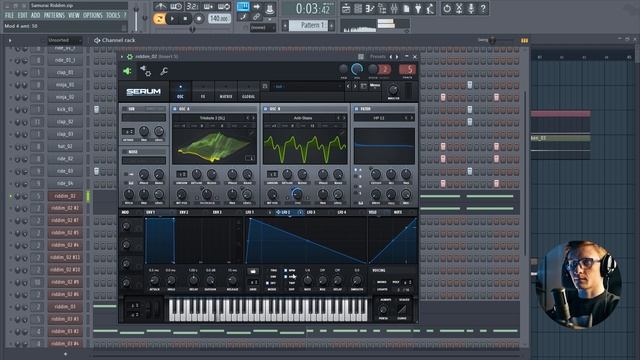
Task: Click the Play button in transport
Action: pyautogui.click(x=172, y=18)
